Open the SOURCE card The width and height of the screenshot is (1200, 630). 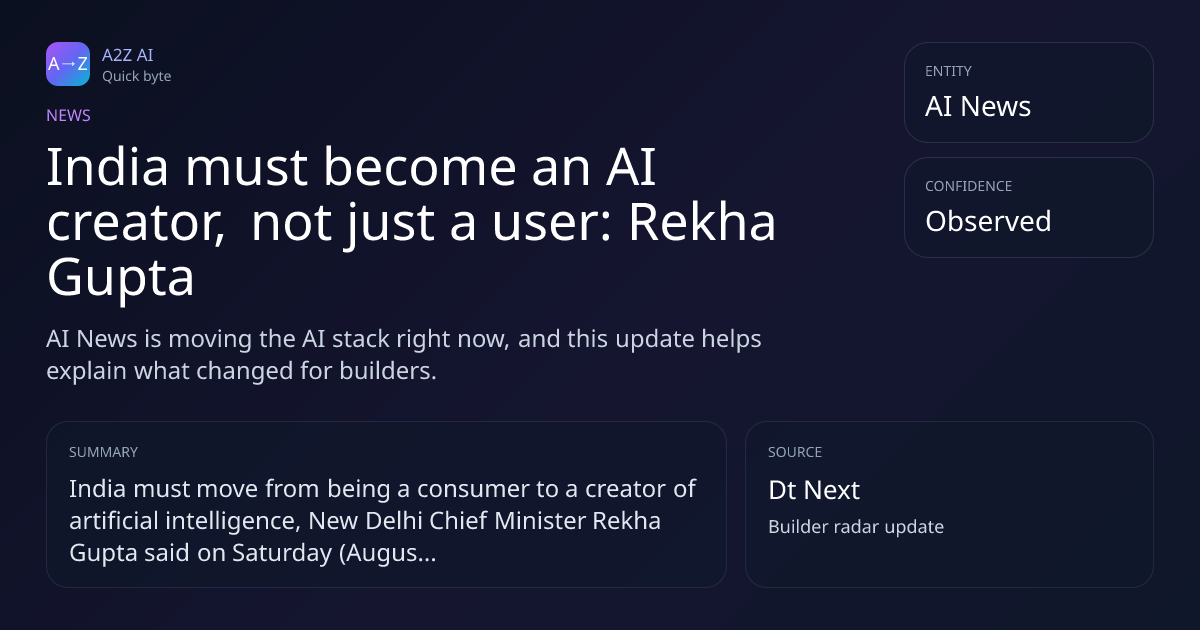pos(949,504)
